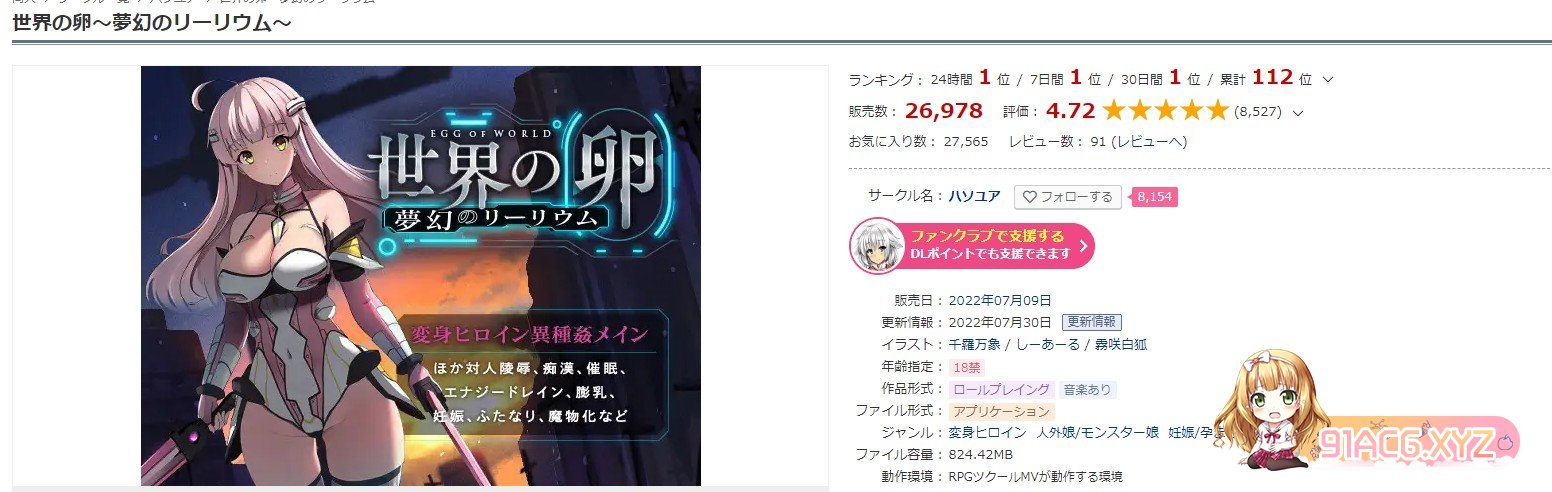Open the circle name ハソユア link
Viewport: 1552px width, 492px height.
pos(974,197)
